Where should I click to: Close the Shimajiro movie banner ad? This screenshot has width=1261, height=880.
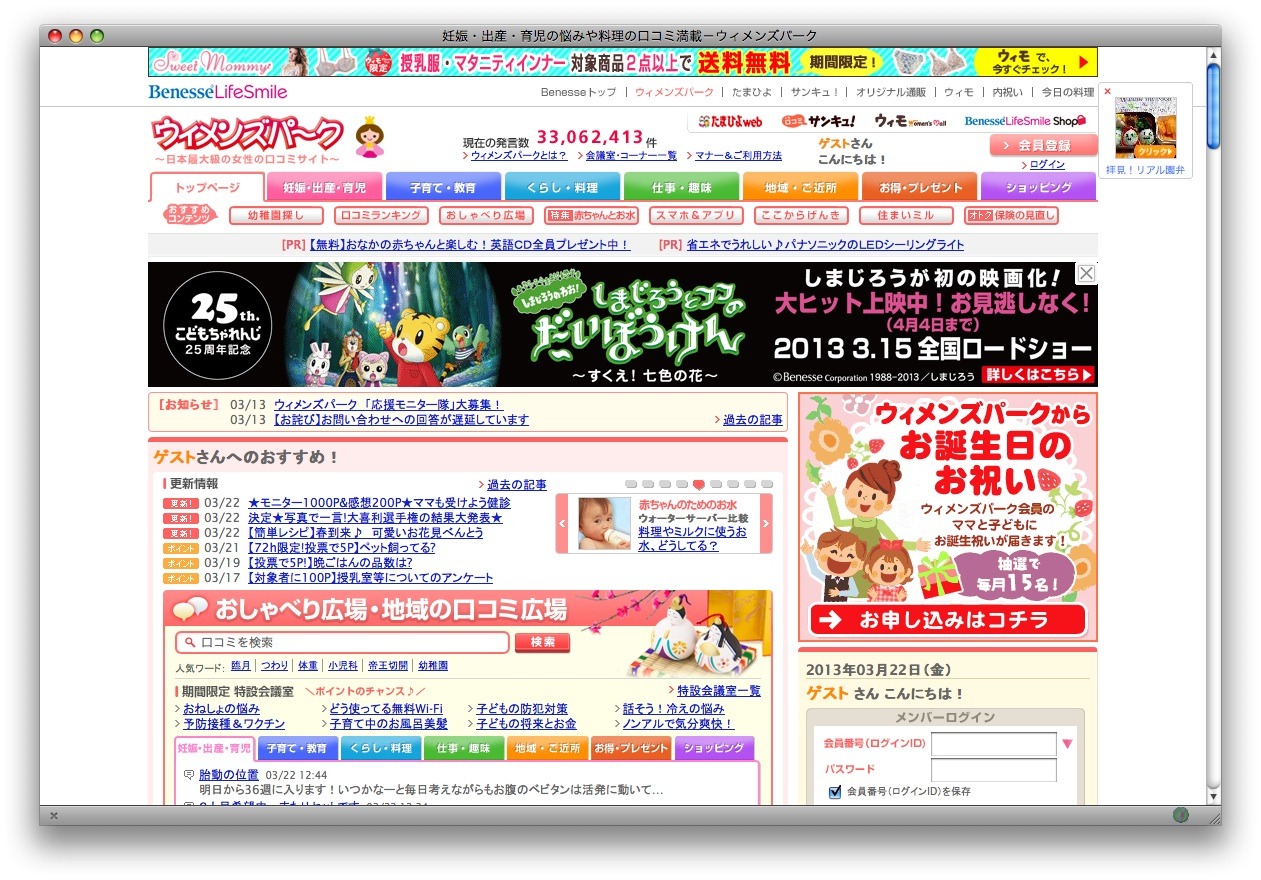tap(1086, 273)
